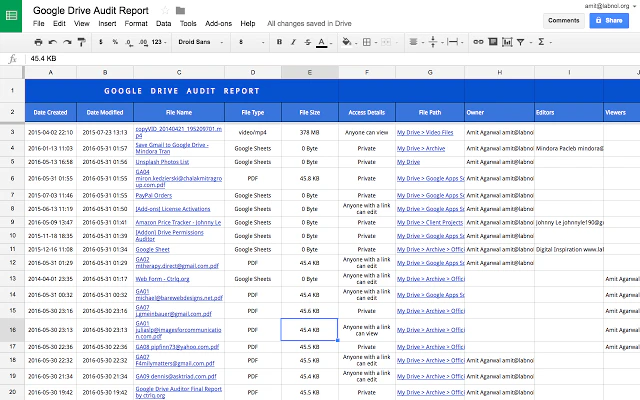
Task: Insert a comment from toolbar
Action: (x=493, y=42)
